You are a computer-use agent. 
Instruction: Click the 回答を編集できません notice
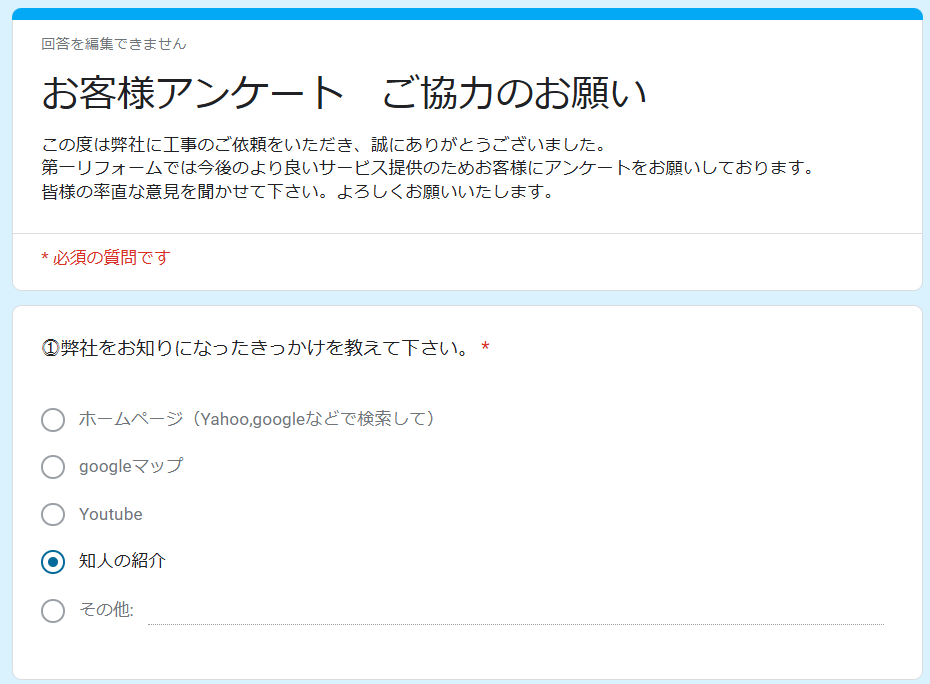[113, 44]
